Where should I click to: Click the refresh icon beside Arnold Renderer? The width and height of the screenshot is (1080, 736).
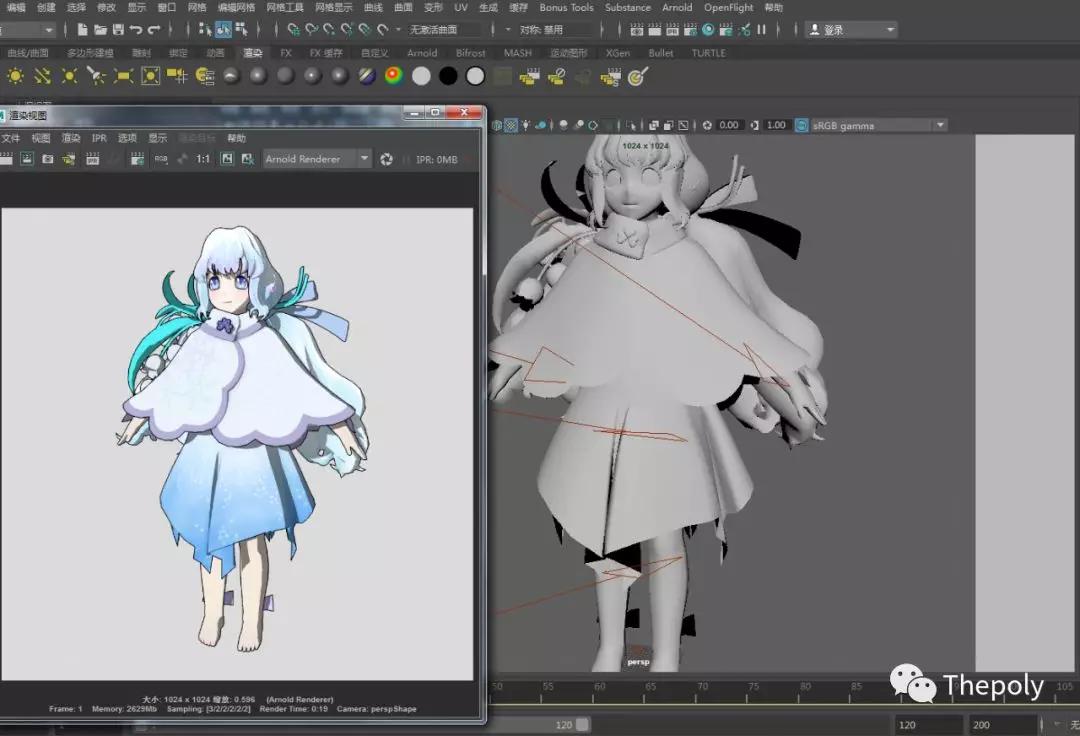[387, 159]
